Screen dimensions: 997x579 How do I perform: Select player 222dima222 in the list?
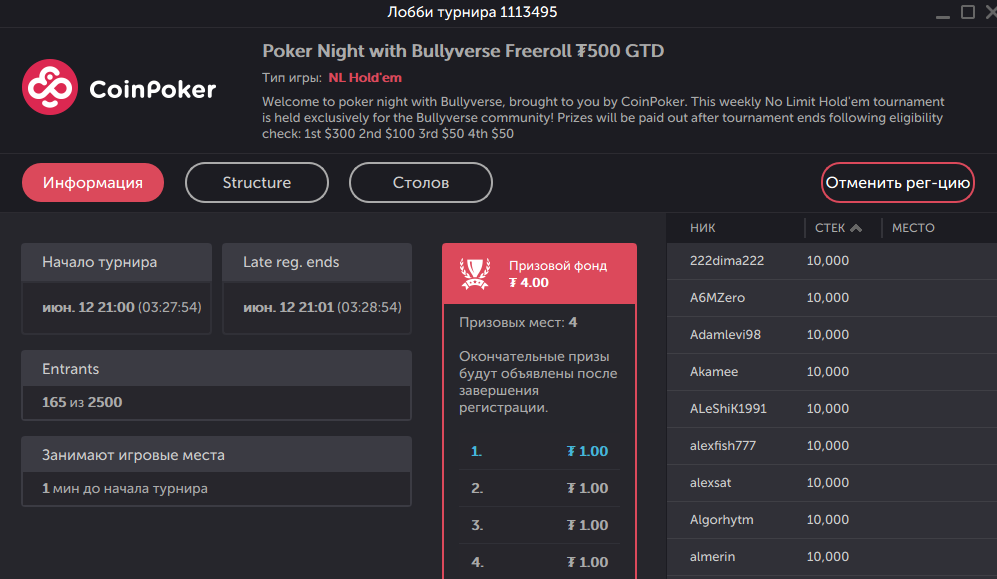[832, 261]
